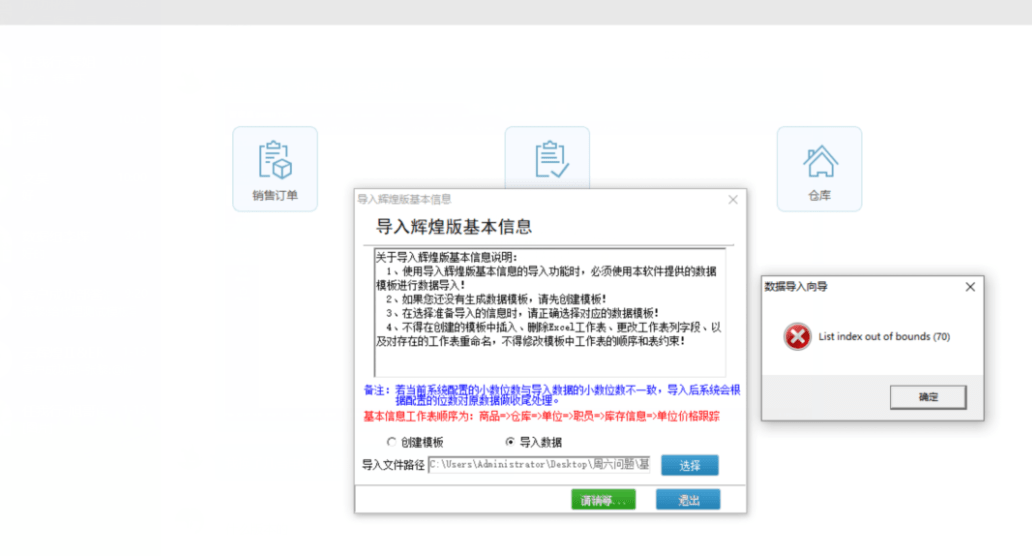
Task: Click the blue 备注 note text
Action: [552, 395]
